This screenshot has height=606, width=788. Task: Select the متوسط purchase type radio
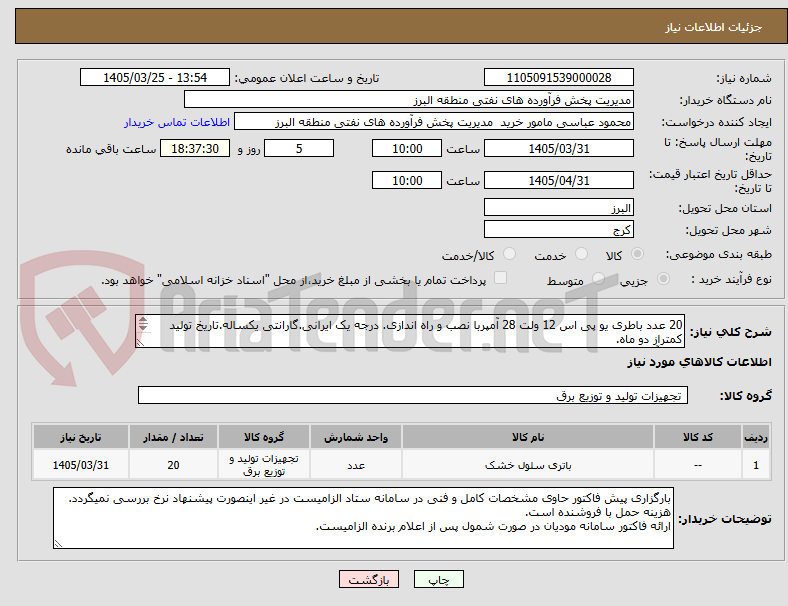point(598,278)
